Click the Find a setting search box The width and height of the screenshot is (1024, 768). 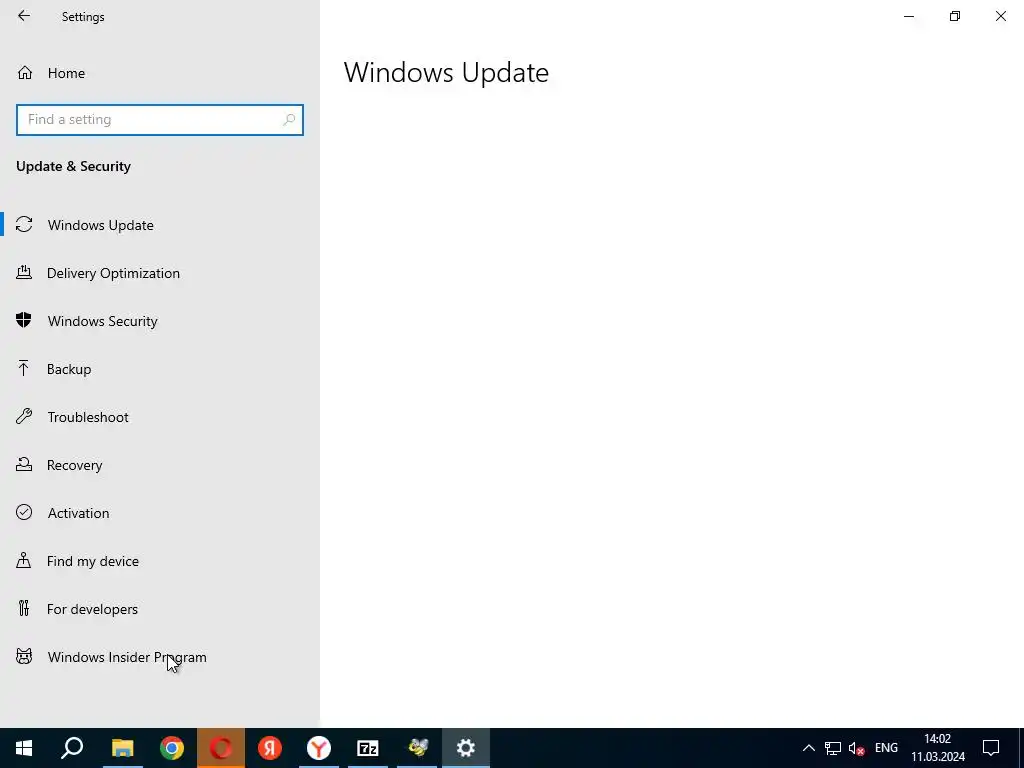159,120
